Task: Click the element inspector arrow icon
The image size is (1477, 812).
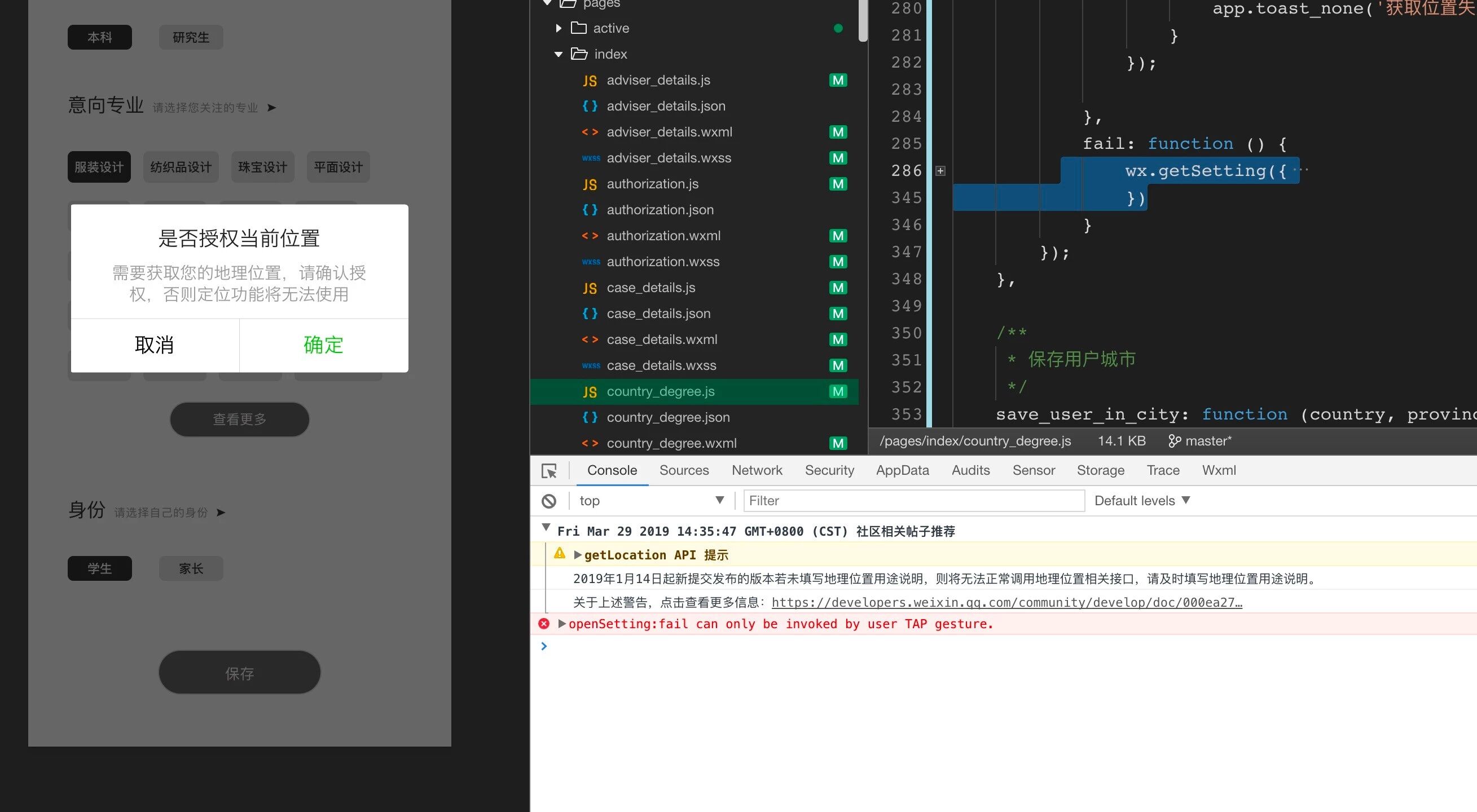Action: [x=549, y=471]
